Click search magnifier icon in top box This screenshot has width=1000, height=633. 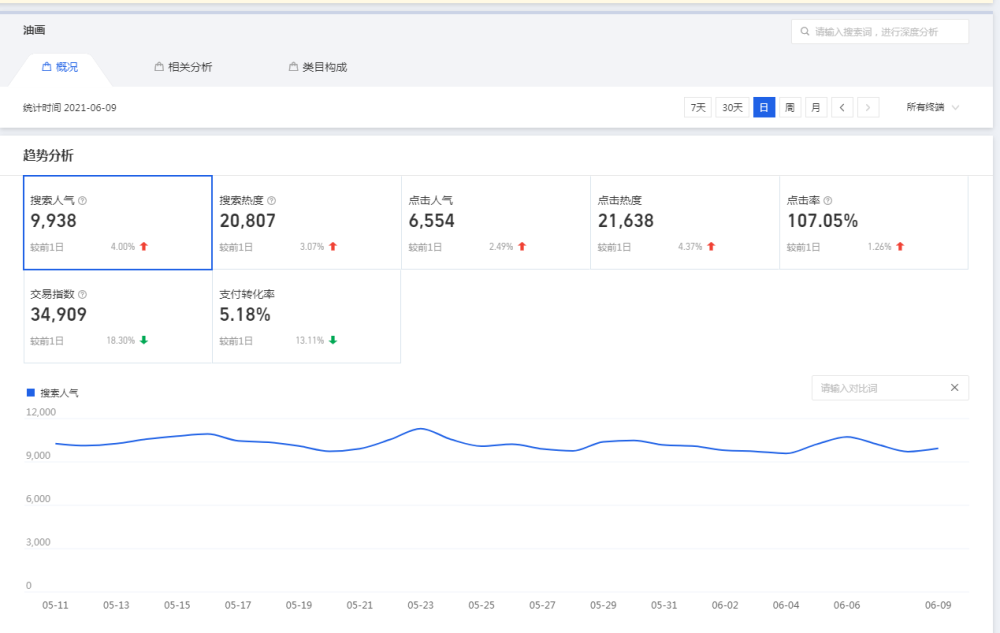click(804, 32)
